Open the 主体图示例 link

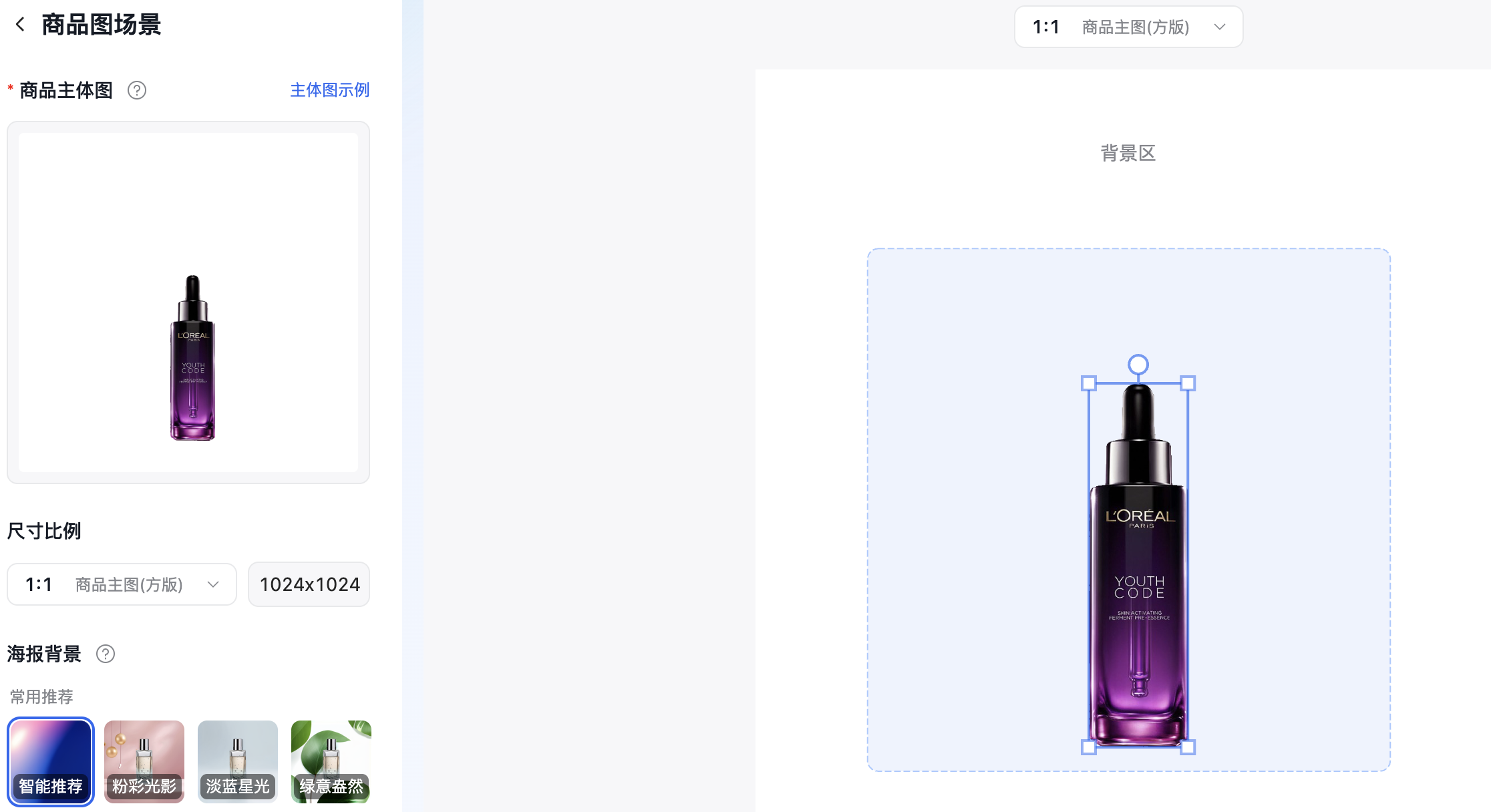pyautogui.click(x=329, y=90)
